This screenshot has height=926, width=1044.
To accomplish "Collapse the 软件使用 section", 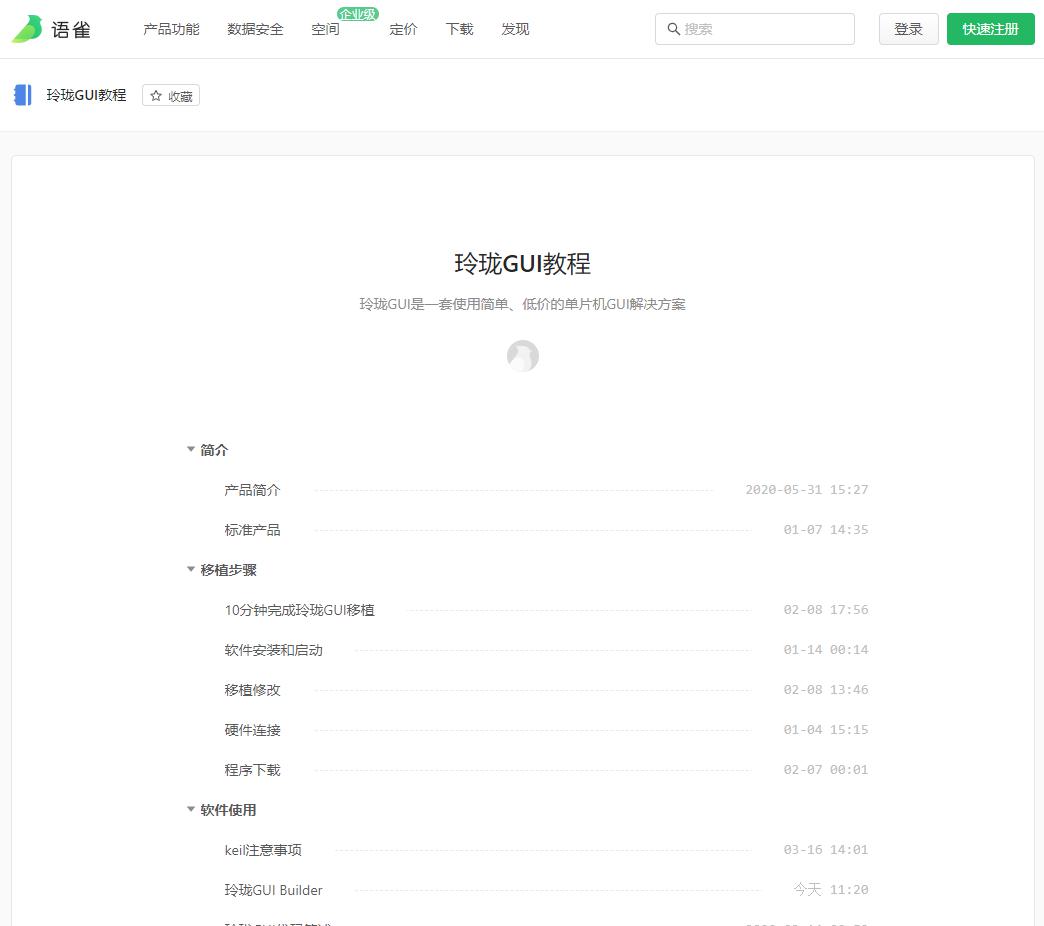I will coord(190,810).
